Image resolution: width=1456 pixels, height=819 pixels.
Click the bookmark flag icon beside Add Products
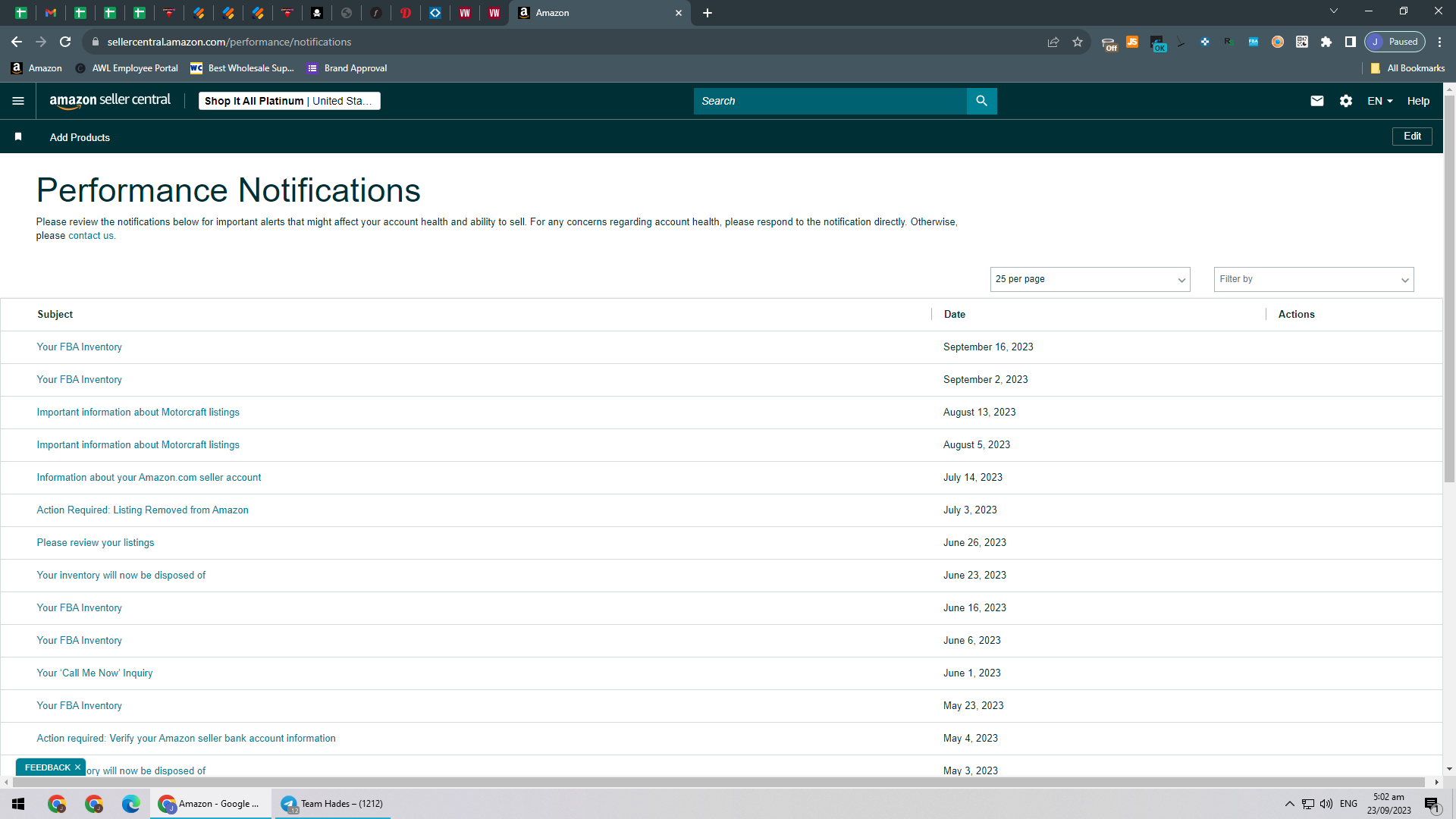click(18, 136)
